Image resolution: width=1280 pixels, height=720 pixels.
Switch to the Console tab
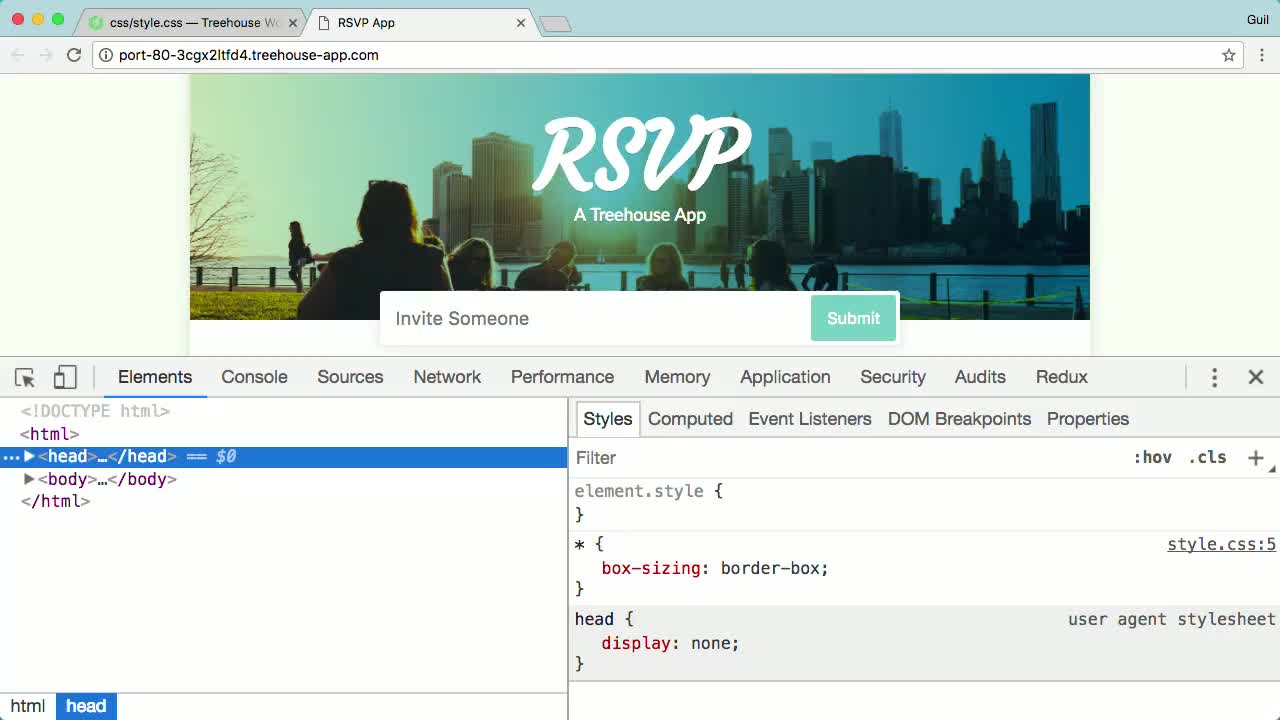point(254,377)
